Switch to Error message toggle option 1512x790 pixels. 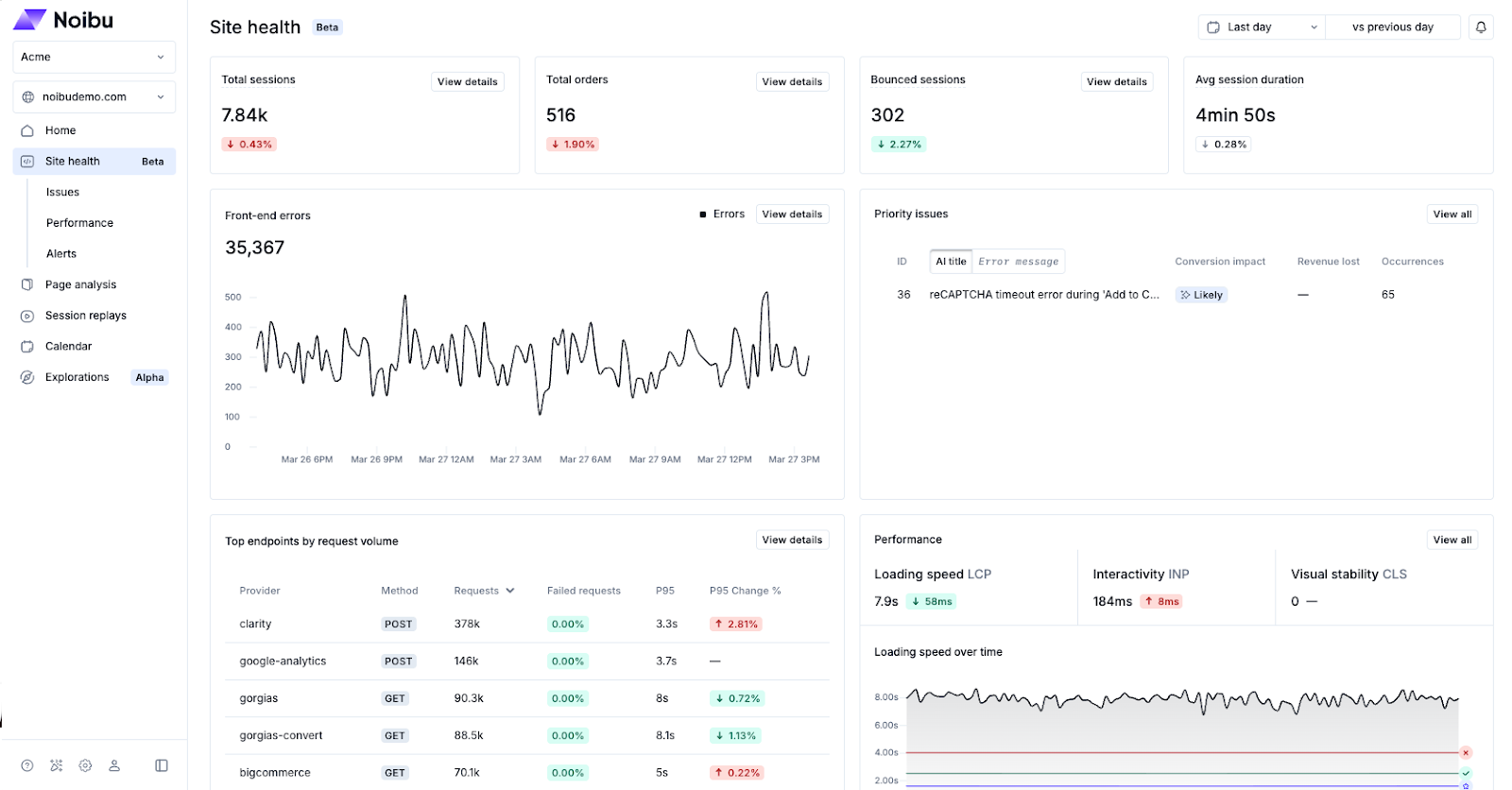click(1018, 262)
